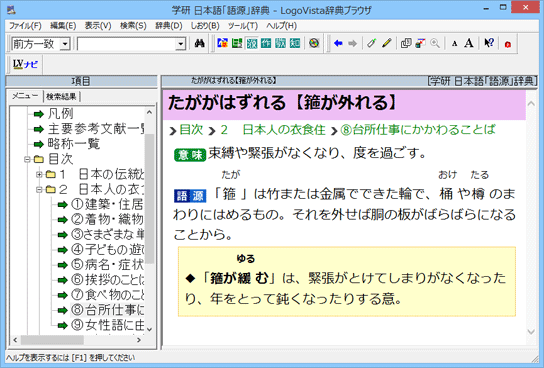Decrease font size with small A

pos(454,44)
